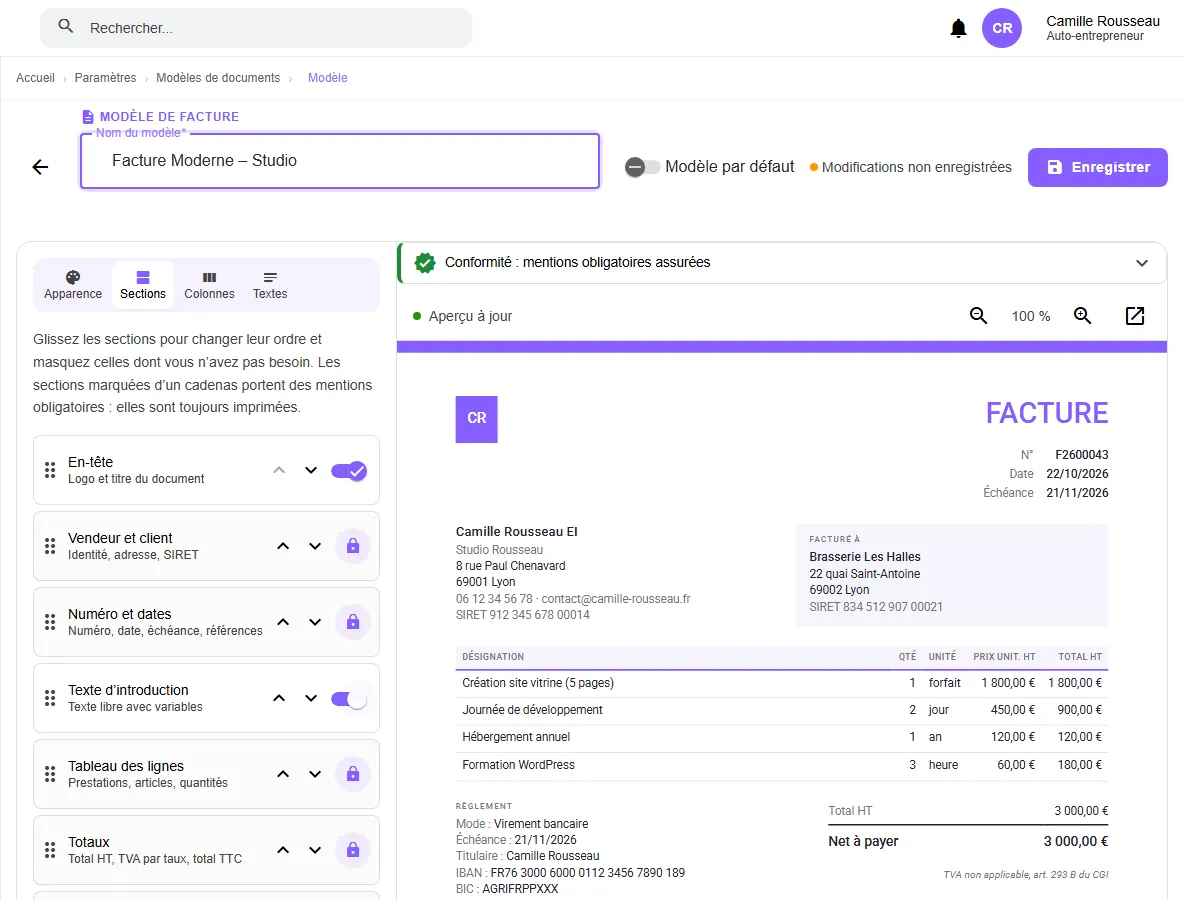Move Tableau des lignes section up
This screenshot has height=900, width=1184.
(283, 774)
